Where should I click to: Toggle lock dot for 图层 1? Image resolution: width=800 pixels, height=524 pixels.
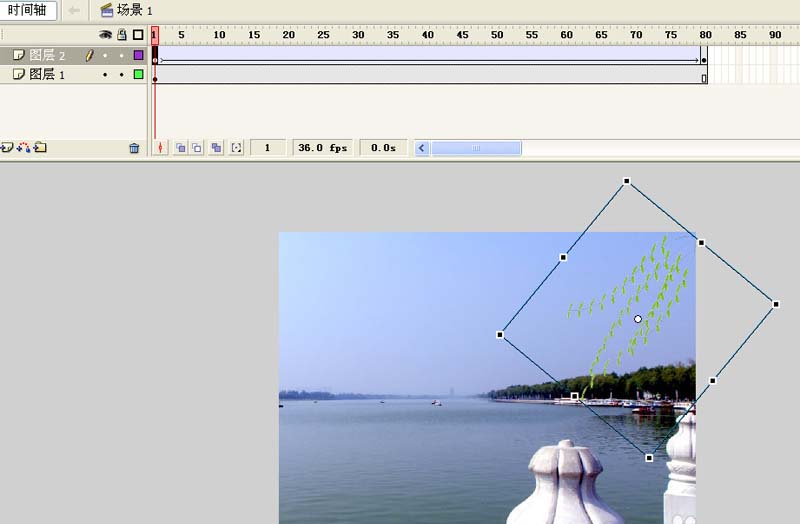[x=121, y=75]
